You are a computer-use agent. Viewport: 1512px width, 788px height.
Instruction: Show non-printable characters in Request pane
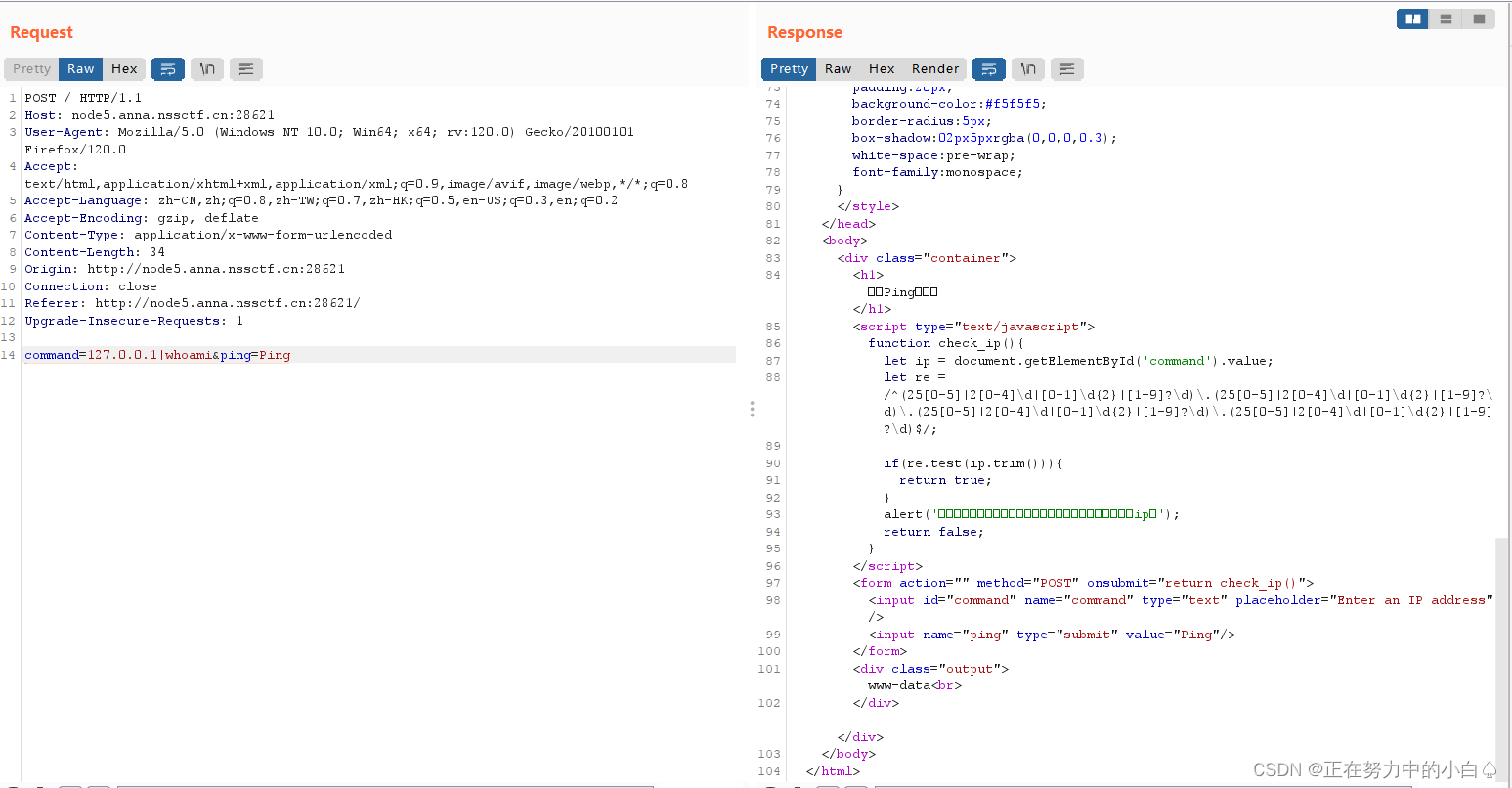click(207, 68)
